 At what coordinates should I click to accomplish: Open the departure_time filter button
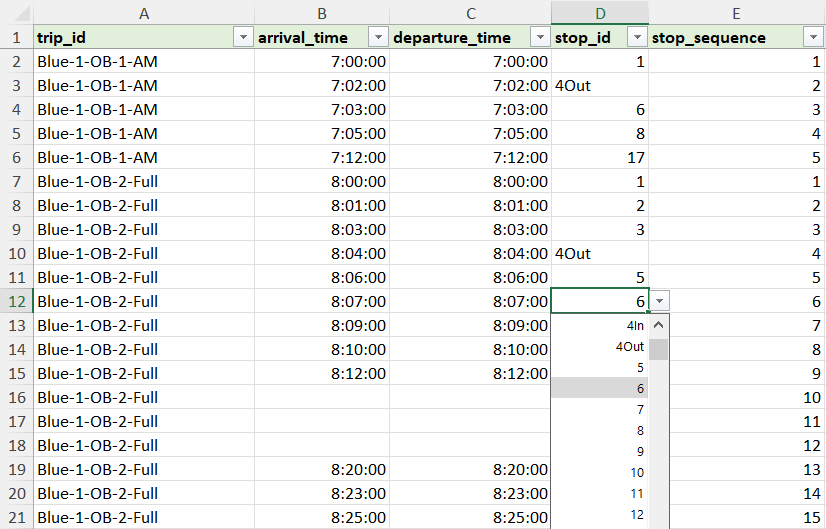pos(539,38)
